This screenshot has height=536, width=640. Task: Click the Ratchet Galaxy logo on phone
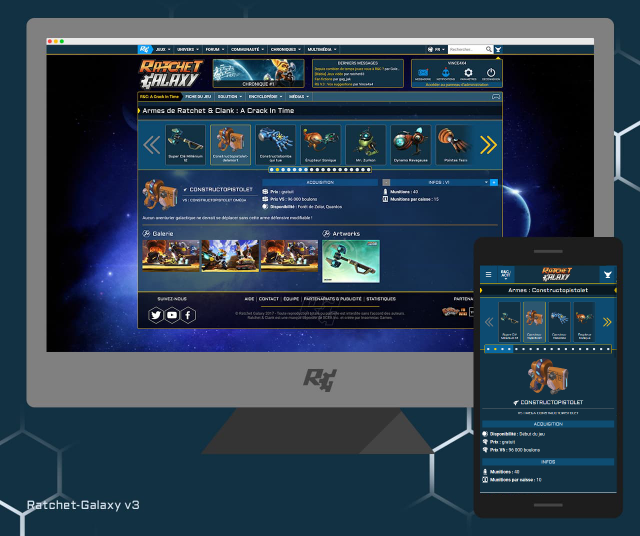point(557,274)
